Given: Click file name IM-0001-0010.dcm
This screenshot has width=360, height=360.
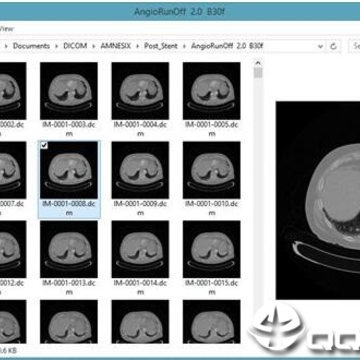Looking at the screenshot, I should (x=212, y=208).
